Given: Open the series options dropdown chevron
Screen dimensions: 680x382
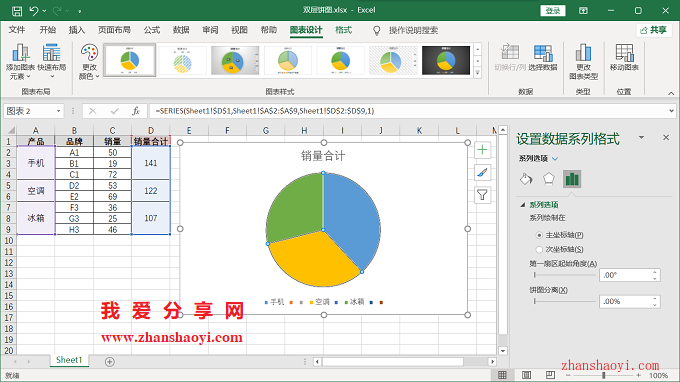Looking at the screenshot, I should pyautogui.click(x=555, y=159).
